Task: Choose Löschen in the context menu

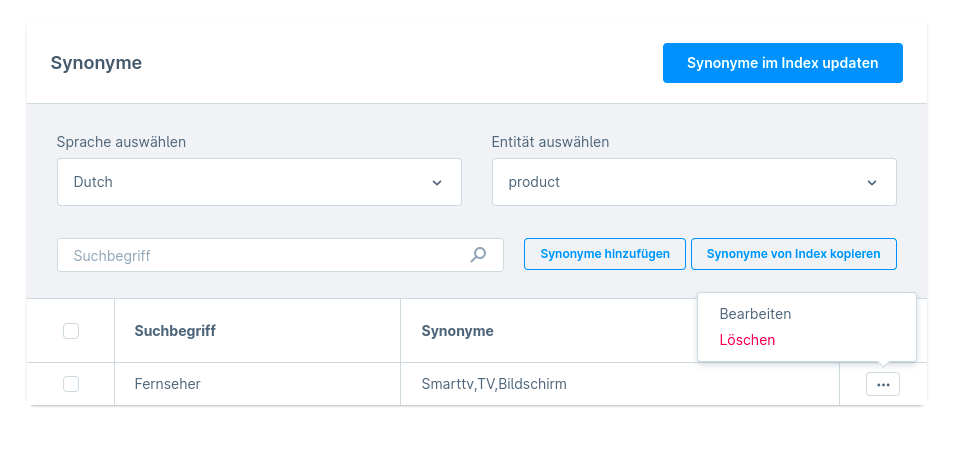Action: pyautogui.click(x=747, y=340)
